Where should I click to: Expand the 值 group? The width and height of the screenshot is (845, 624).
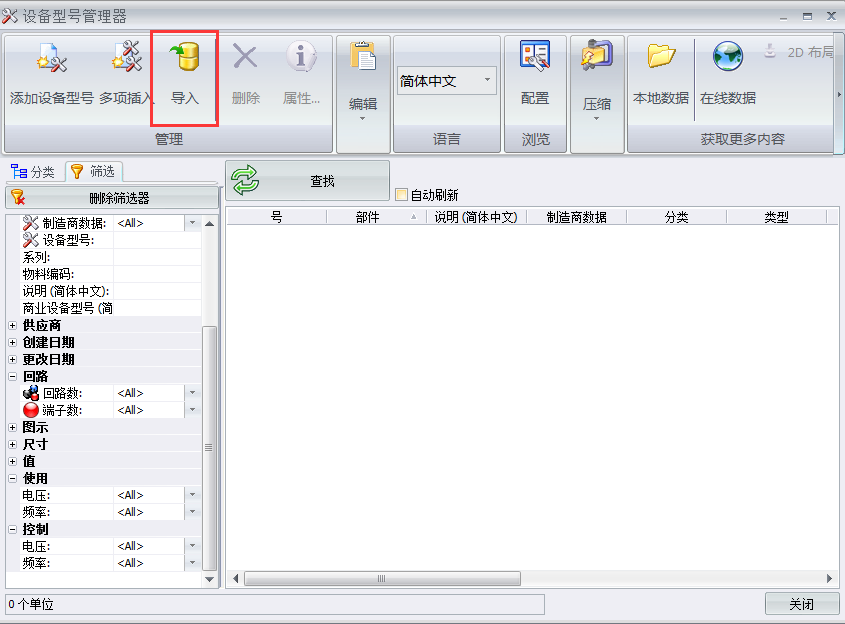coord(13,461)
